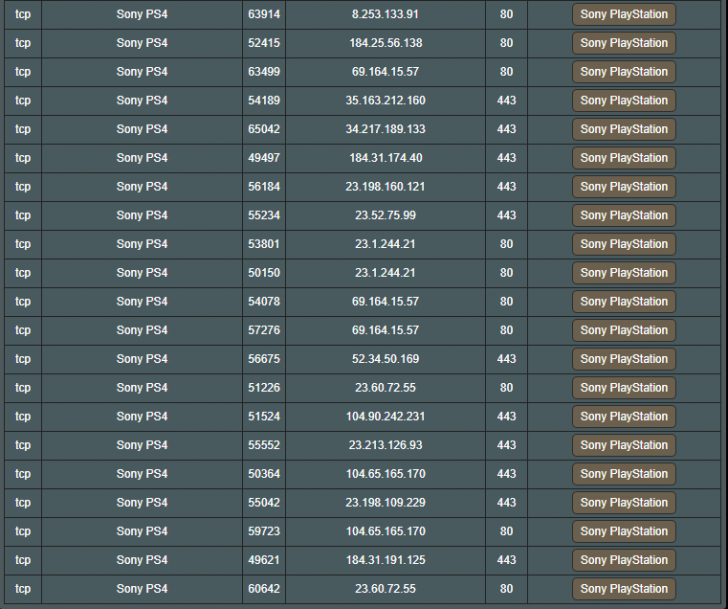Open Sony PlayStation button beside 23.52.75.99
Viewport: 728px width, 609px height.
624,216
